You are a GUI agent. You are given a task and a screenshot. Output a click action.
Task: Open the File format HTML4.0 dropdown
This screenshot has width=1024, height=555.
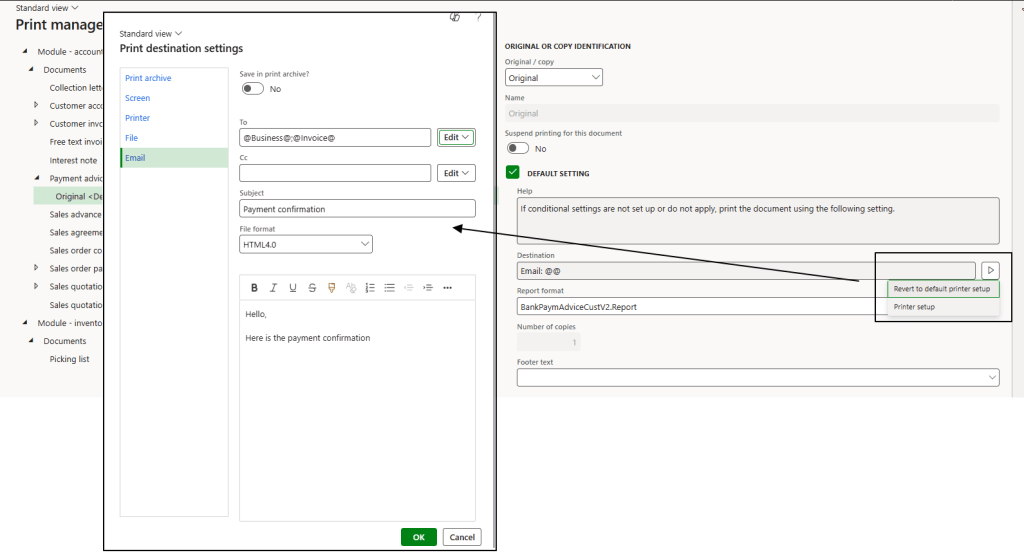tap(306, 244)
